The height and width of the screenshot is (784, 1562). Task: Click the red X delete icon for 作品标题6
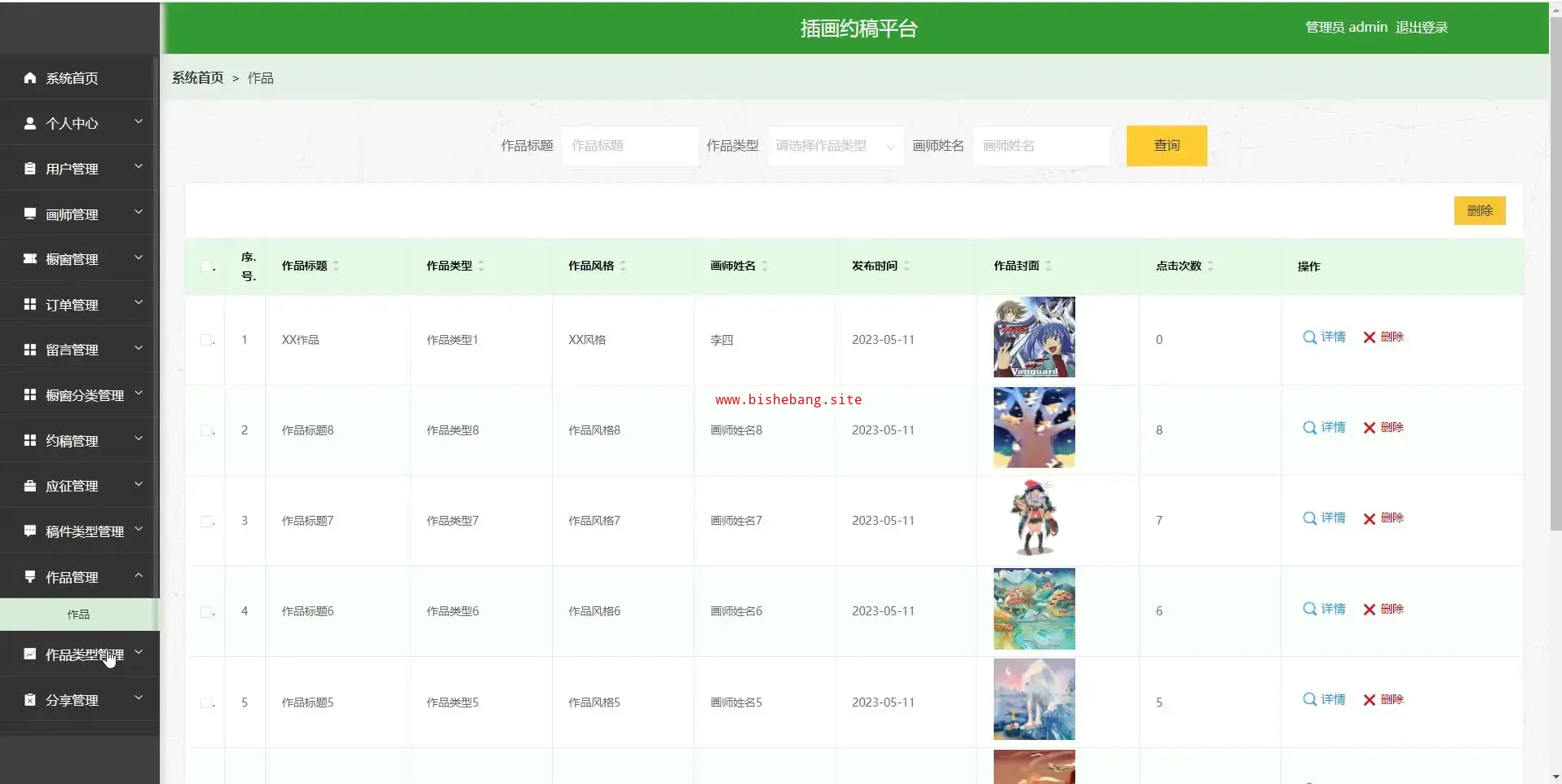click(1370, 609)
